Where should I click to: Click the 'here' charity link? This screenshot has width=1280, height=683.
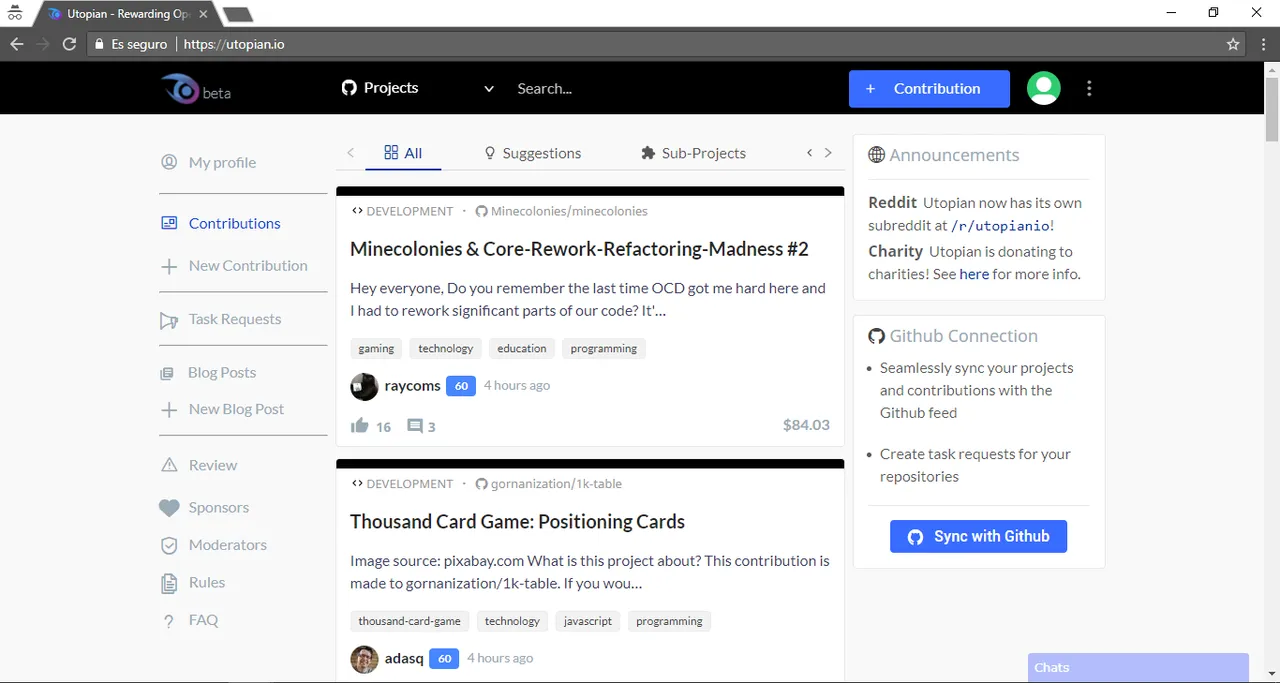point(974,274)
